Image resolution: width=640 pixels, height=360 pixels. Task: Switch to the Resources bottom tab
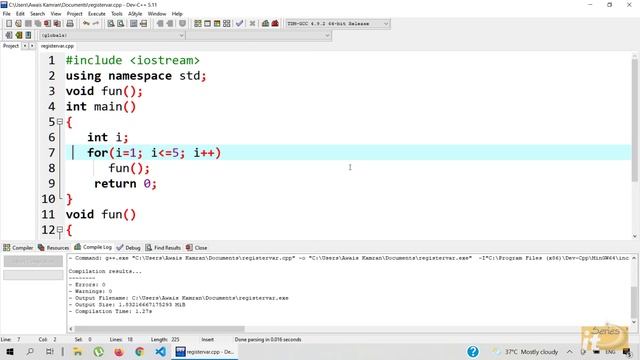coord(53,248)
